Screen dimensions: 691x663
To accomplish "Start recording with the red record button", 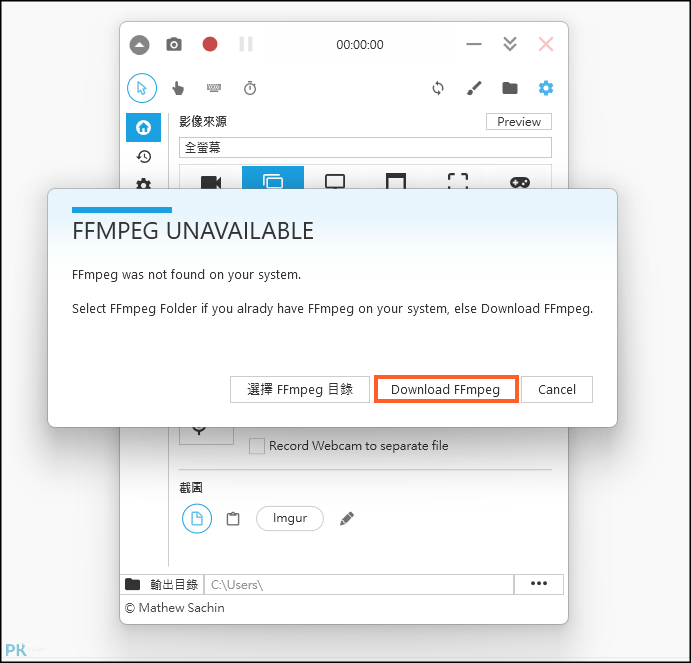I will click(x=210, y=45).
